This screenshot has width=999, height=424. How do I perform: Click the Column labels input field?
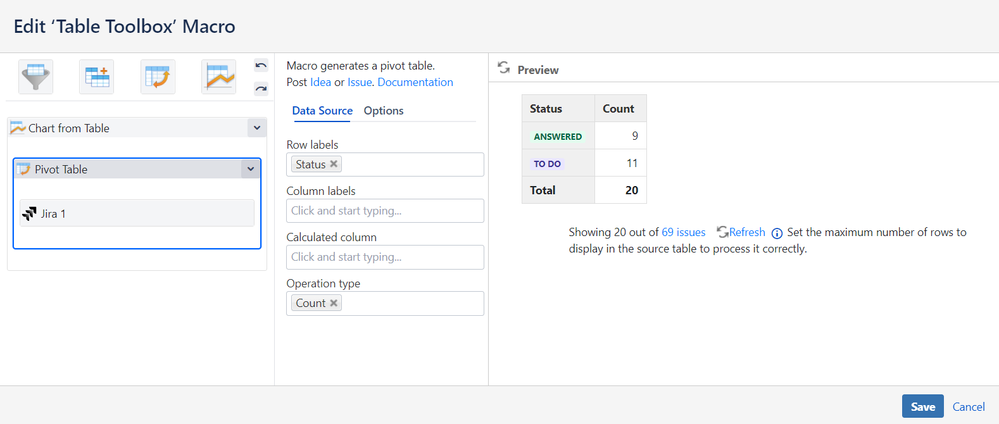(x=385, y=211)
